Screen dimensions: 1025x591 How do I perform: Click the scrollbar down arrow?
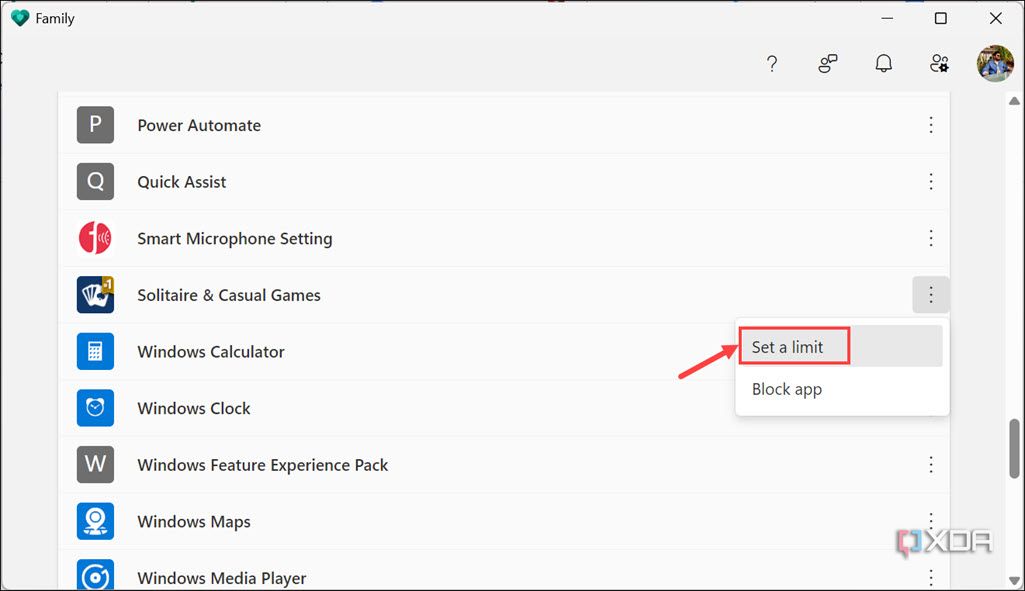(x=1013, y=578)
